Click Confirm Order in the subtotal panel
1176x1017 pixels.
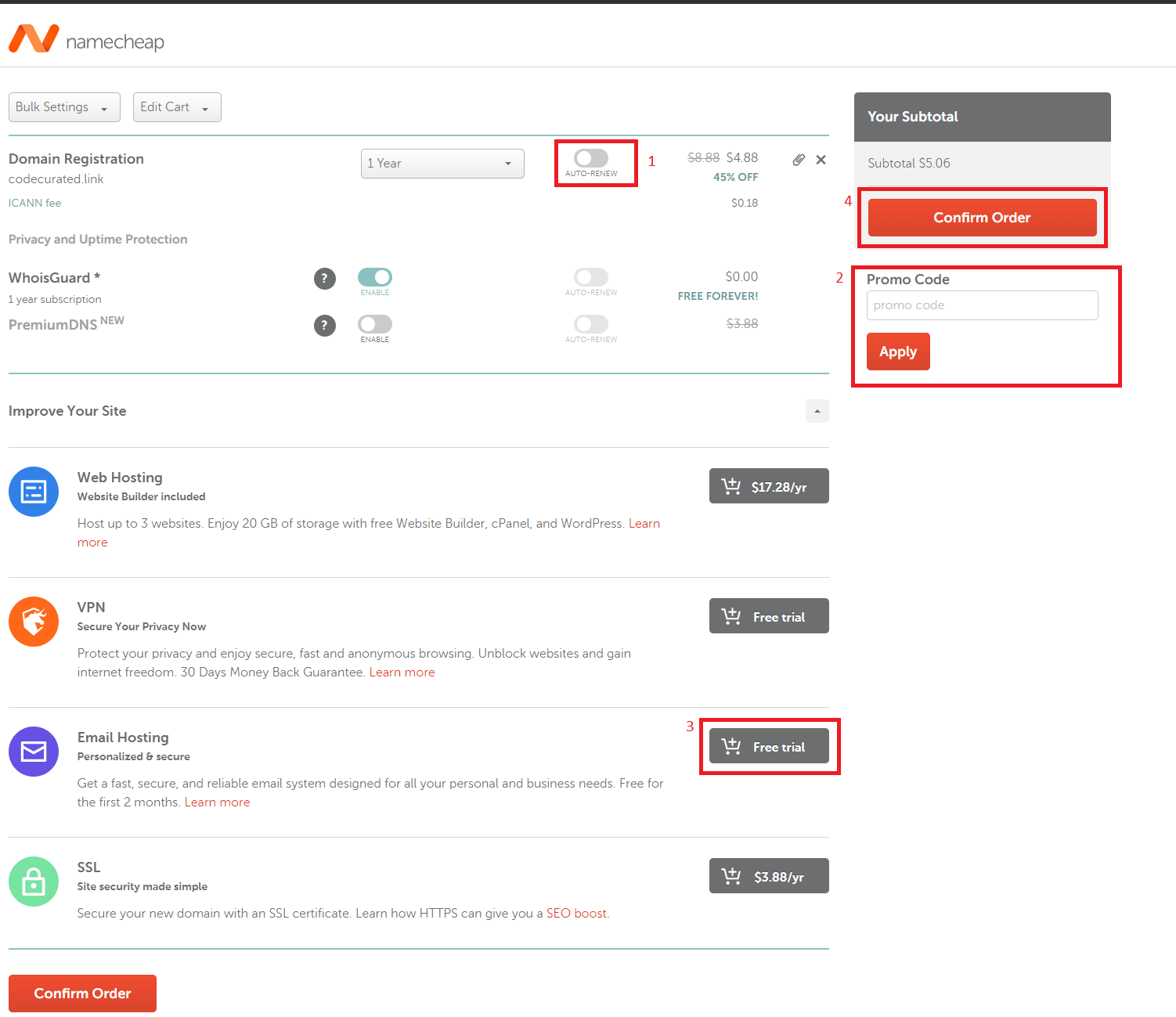pyautogui.click(x=982, y=218)
